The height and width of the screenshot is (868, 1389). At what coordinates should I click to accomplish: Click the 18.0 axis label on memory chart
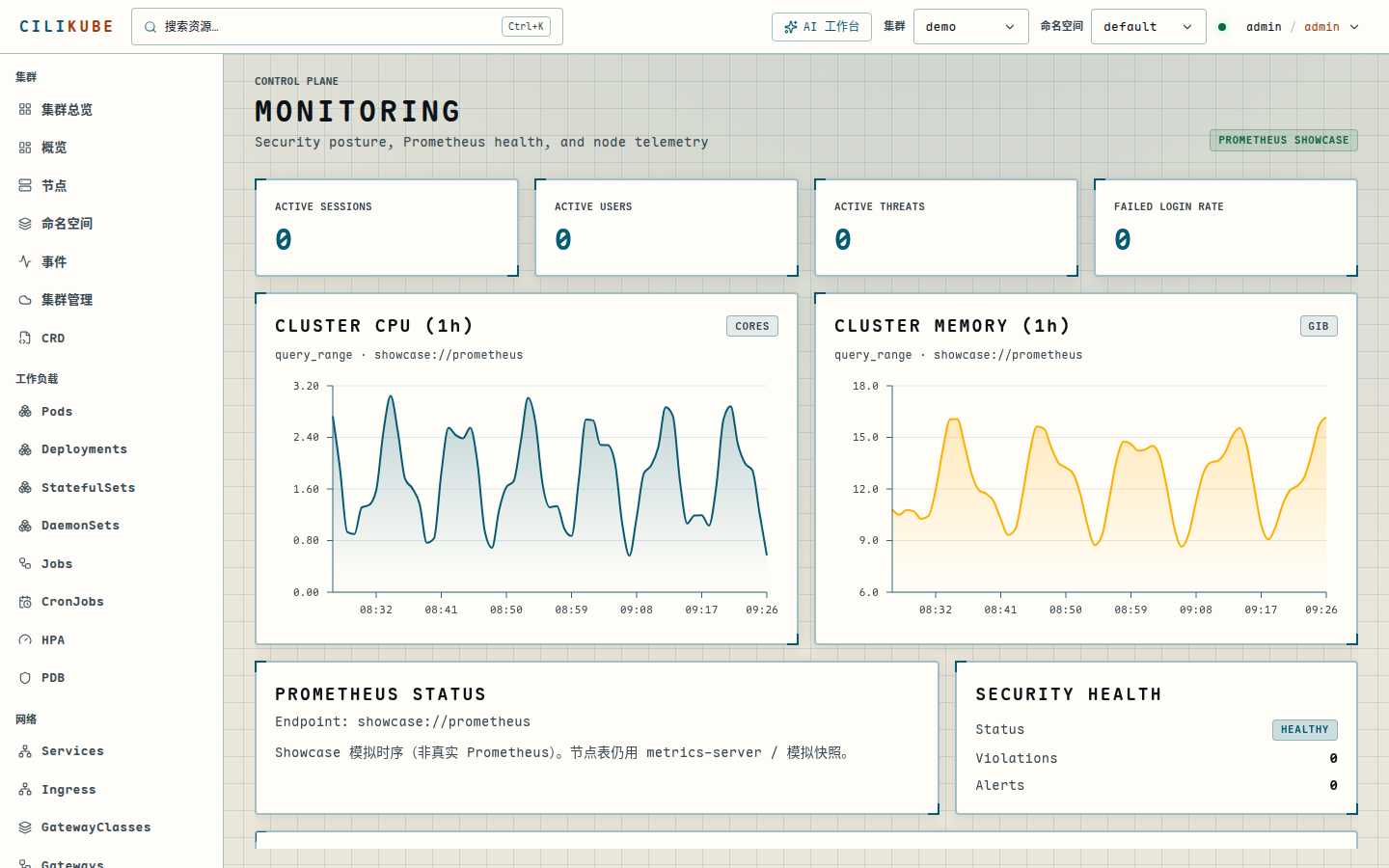click(865, 386)
